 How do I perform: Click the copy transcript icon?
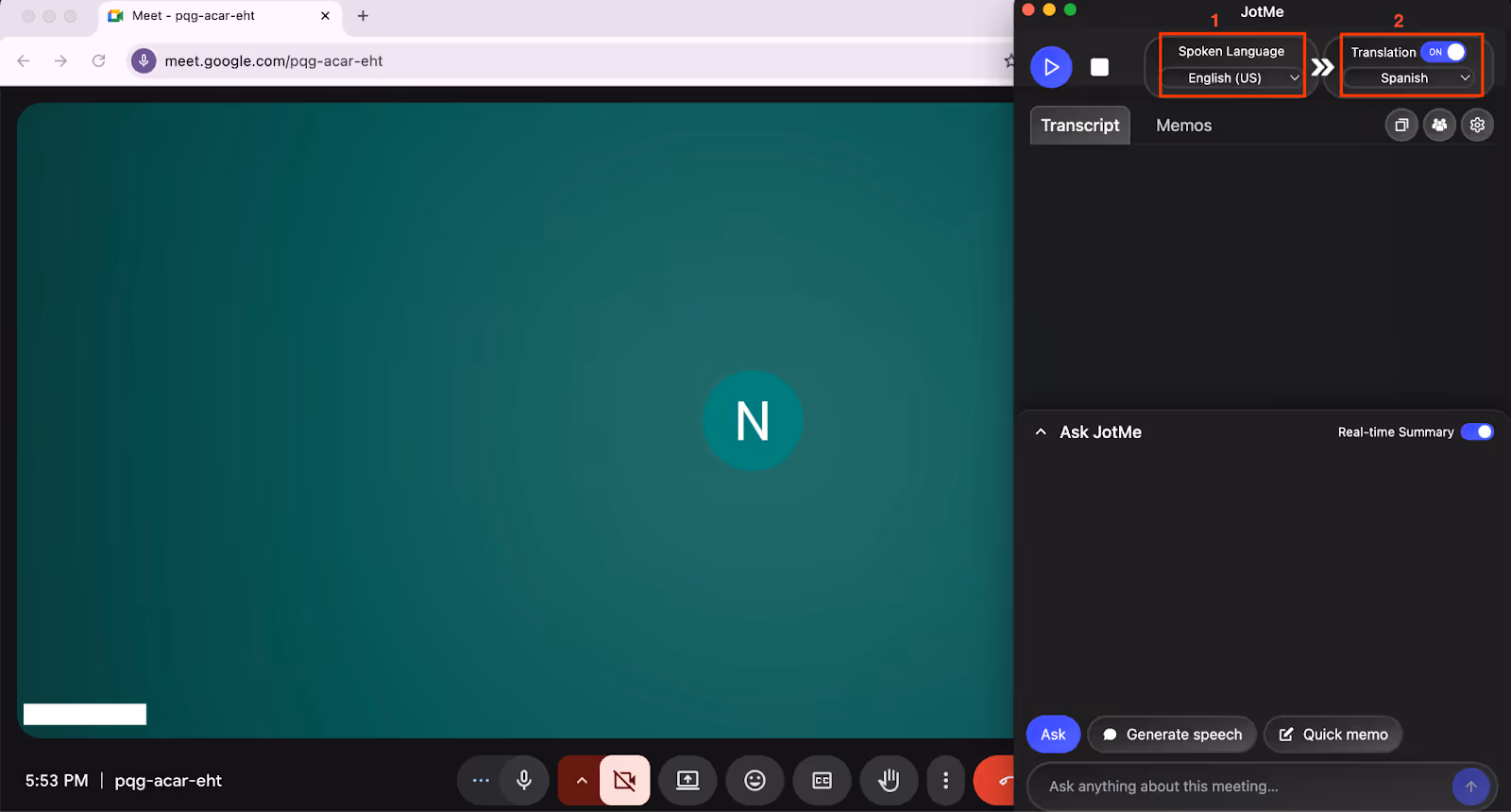point(1401,125)
